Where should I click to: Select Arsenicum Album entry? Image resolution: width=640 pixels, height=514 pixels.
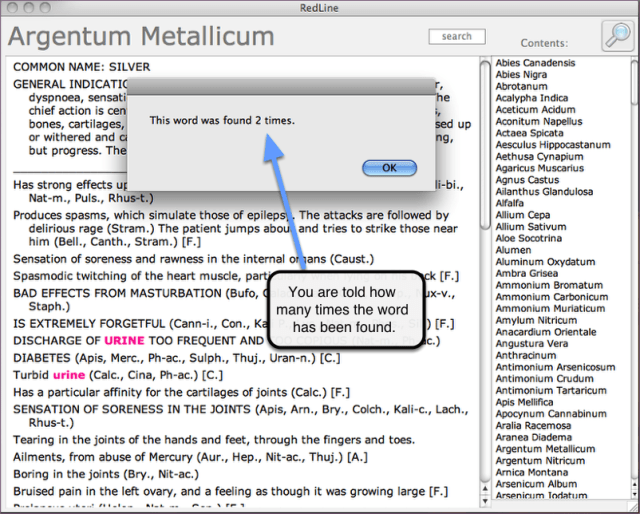click(536, 484)
